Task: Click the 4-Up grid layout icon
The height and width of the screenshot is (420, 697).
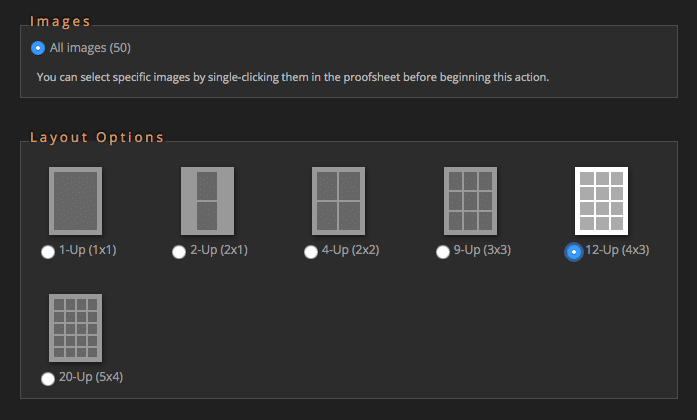Action: pyautogui.click(x=339, y=201)
